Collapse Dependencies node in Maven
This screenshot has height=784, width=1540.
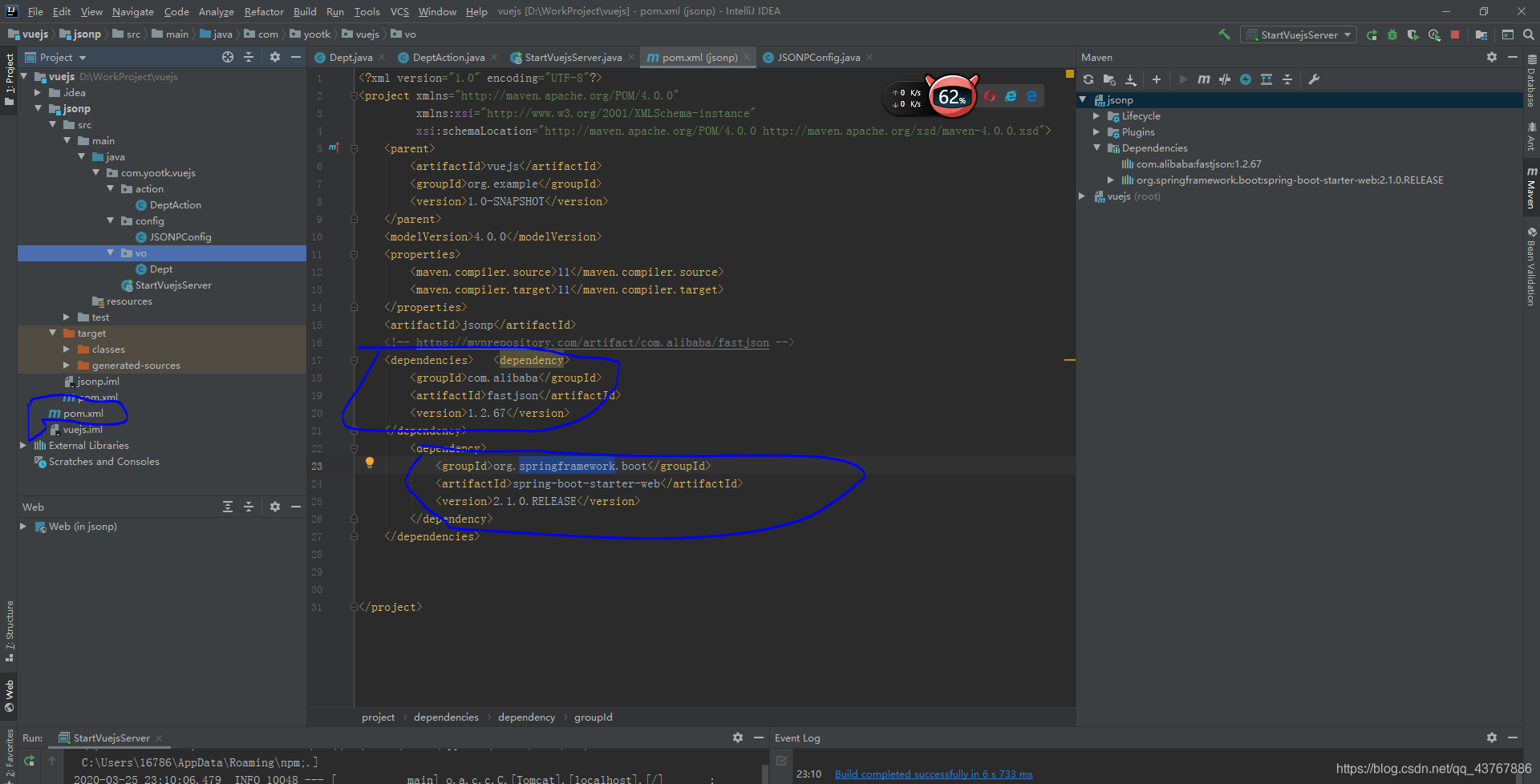(1096, 148)
